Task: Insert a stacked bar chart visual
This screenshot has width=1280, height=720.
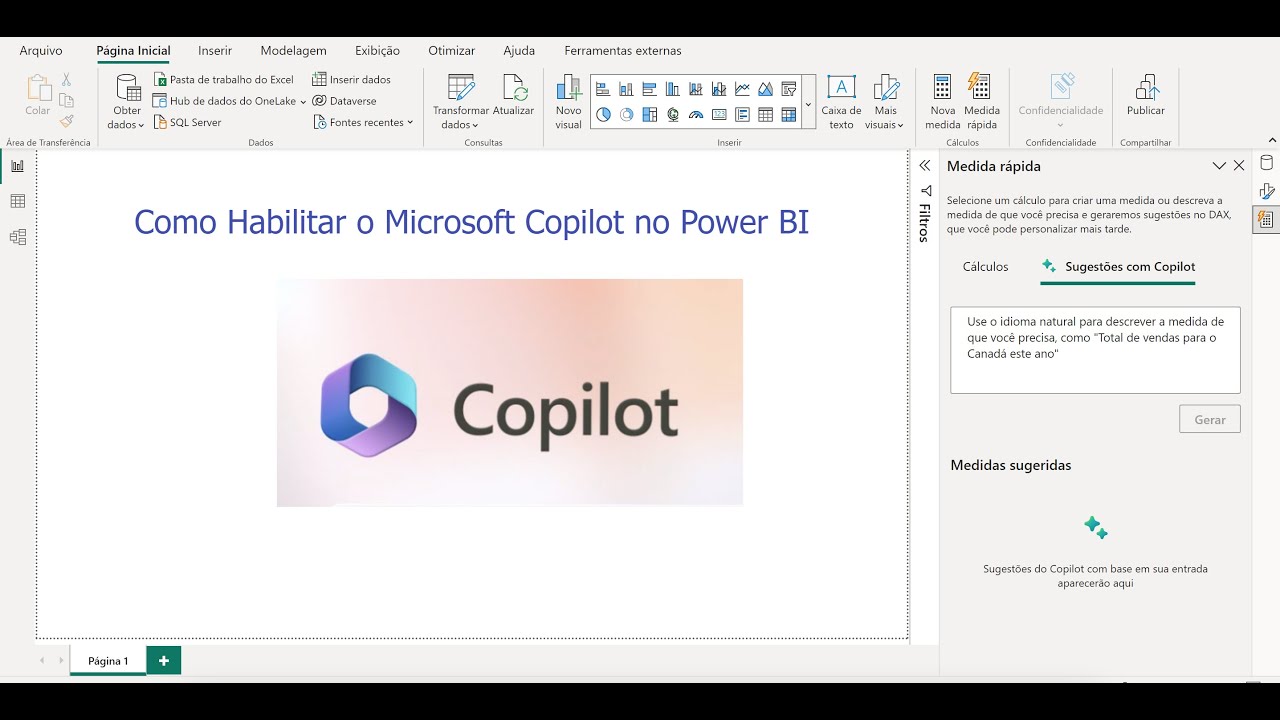Action: 603,89
